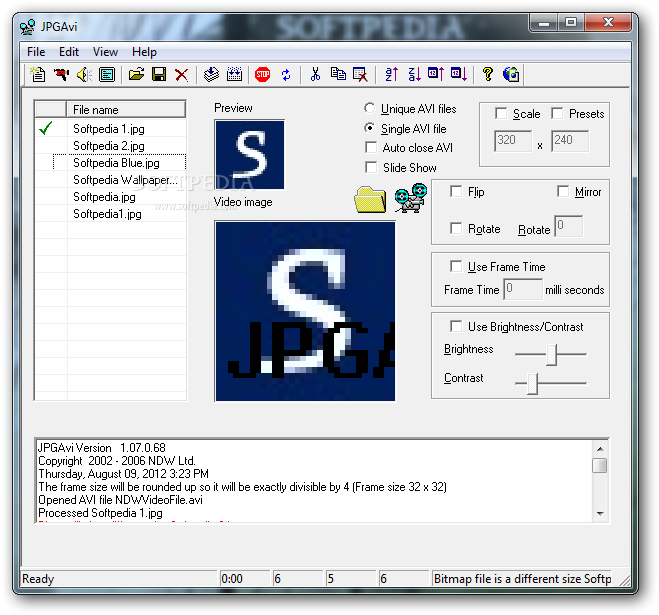Screen dimensions: 659x615
Task: Click the globe web link icon
Action: [511, 75]
